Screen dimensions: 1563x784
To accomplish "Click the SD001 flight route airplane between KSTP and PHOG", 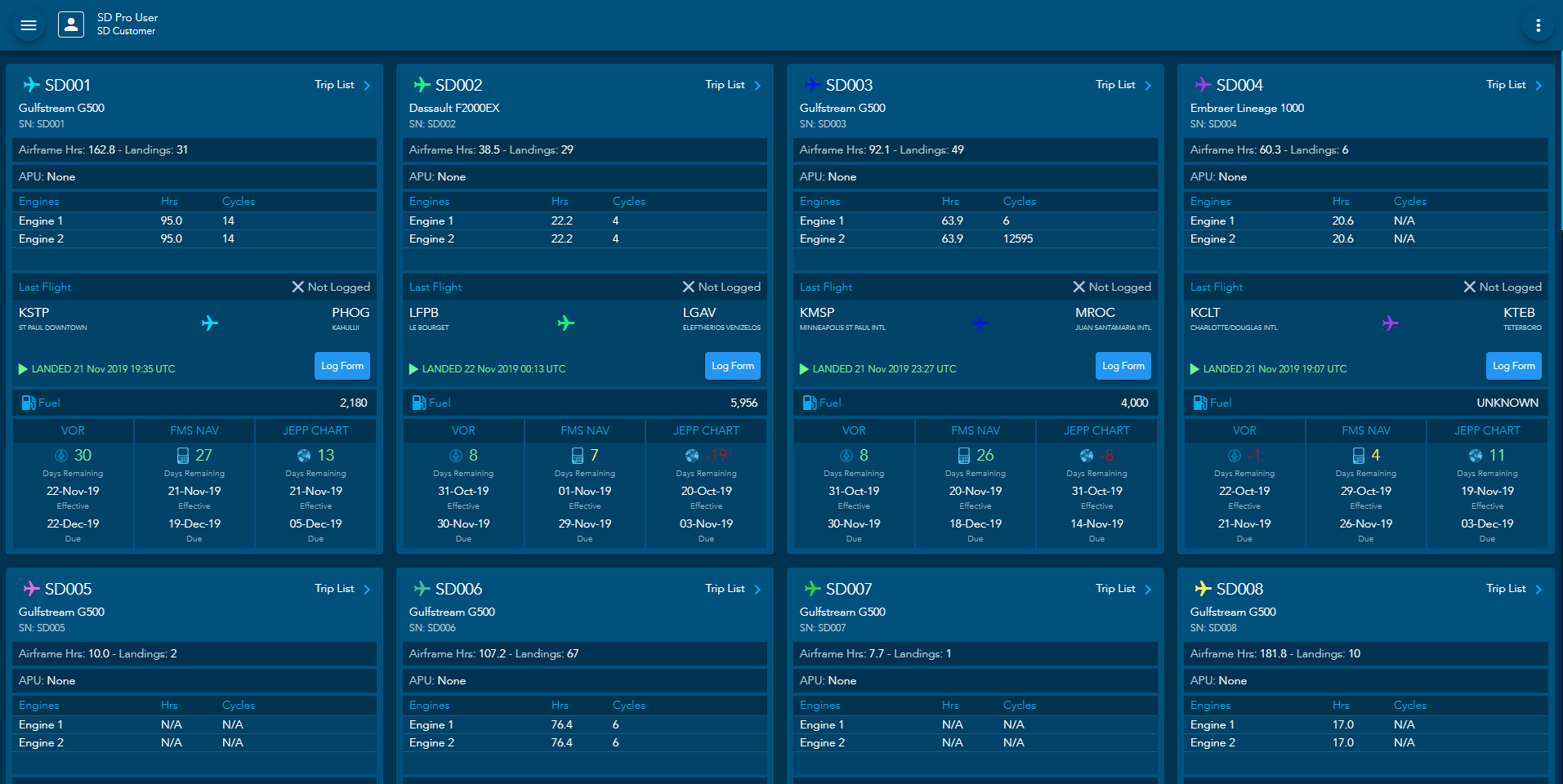I will pyautogui.click(x=210, y=323).
